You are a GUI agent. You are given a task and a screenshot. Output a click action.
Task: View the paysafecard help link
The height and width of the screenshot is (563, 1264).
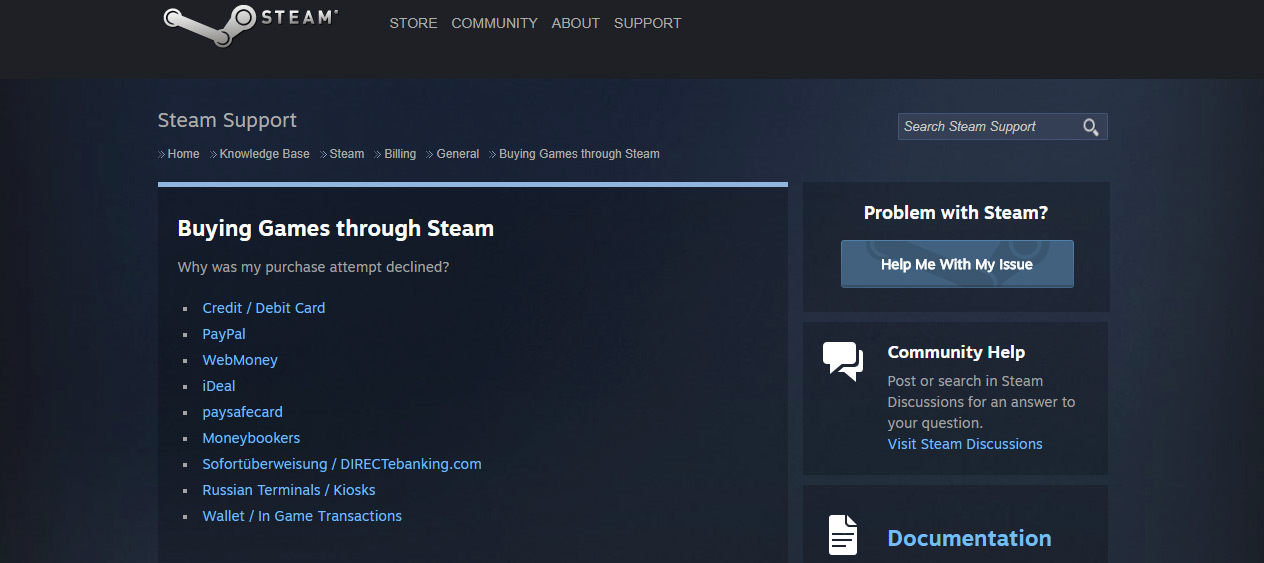pyautogui.click(x=242, y=412)
